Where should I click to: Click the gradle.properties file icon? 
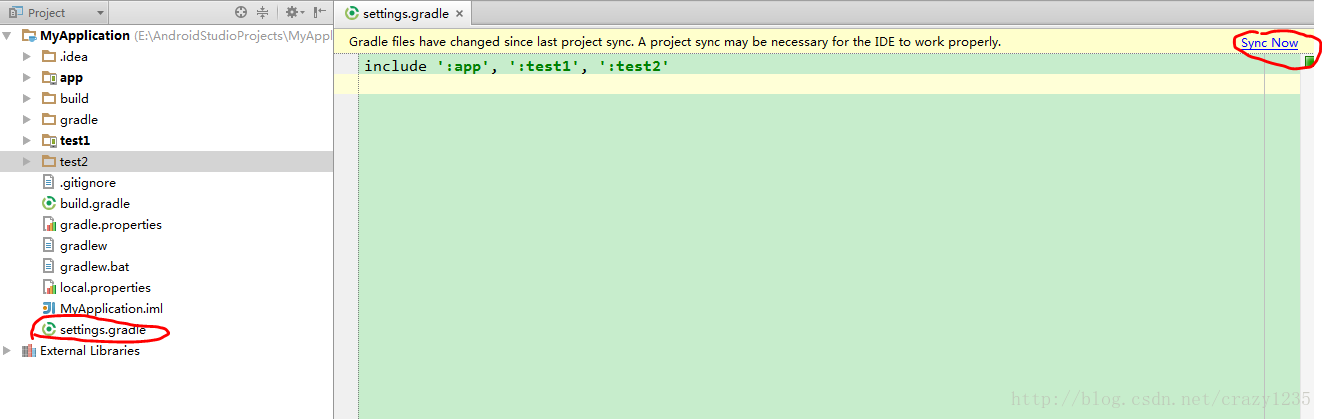click(49, 224)
